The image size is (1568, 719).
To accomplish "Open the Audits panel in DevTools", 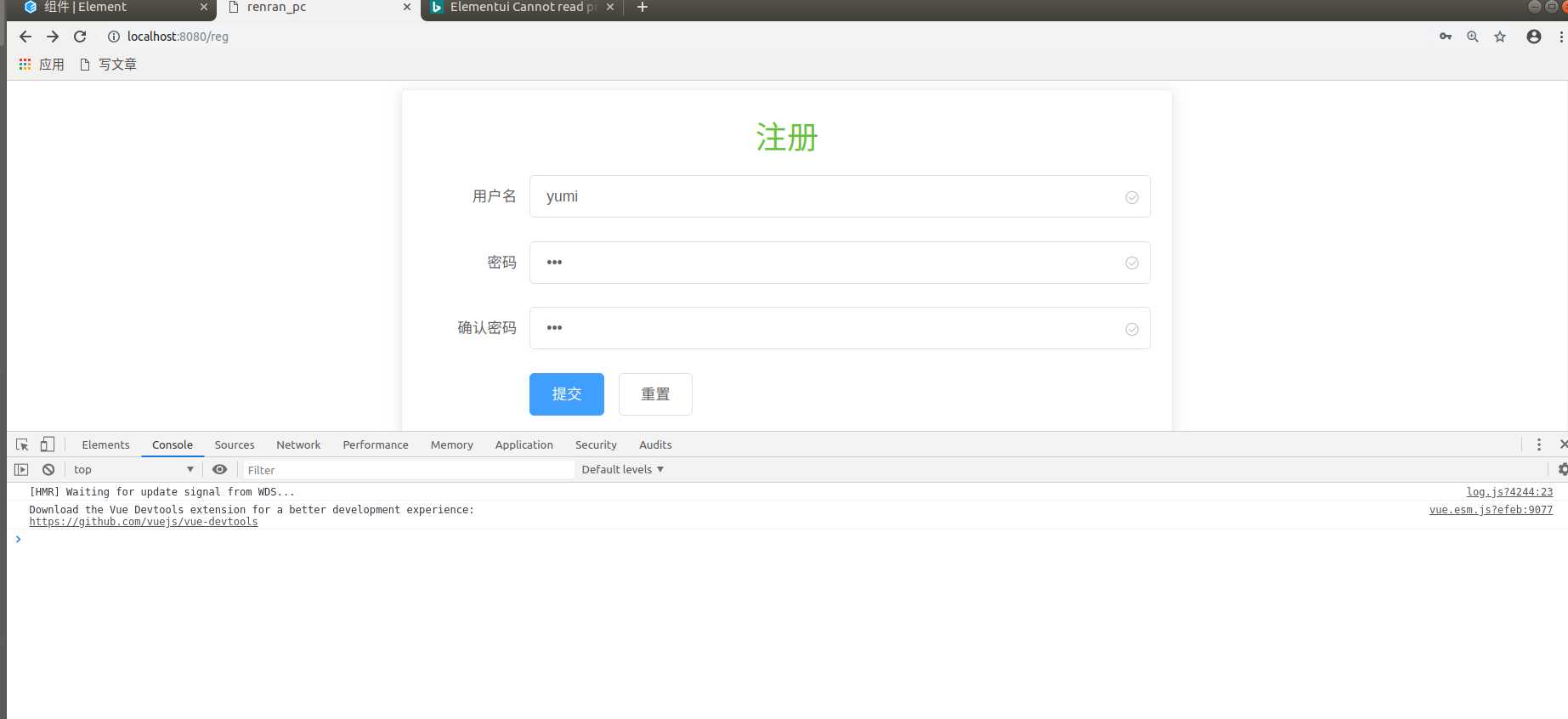I will tap(655, 444).
